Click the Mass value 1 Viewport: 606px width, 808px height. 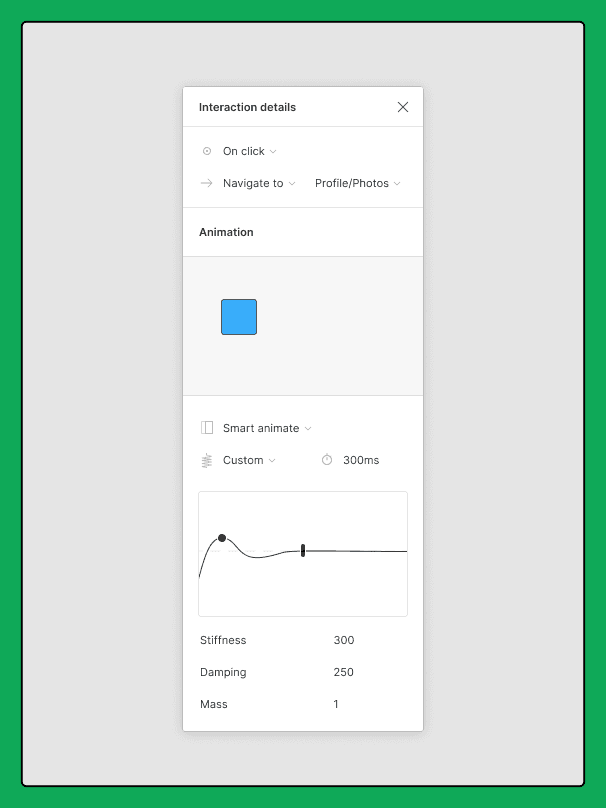pyautogui.click(x=336, y=704)
